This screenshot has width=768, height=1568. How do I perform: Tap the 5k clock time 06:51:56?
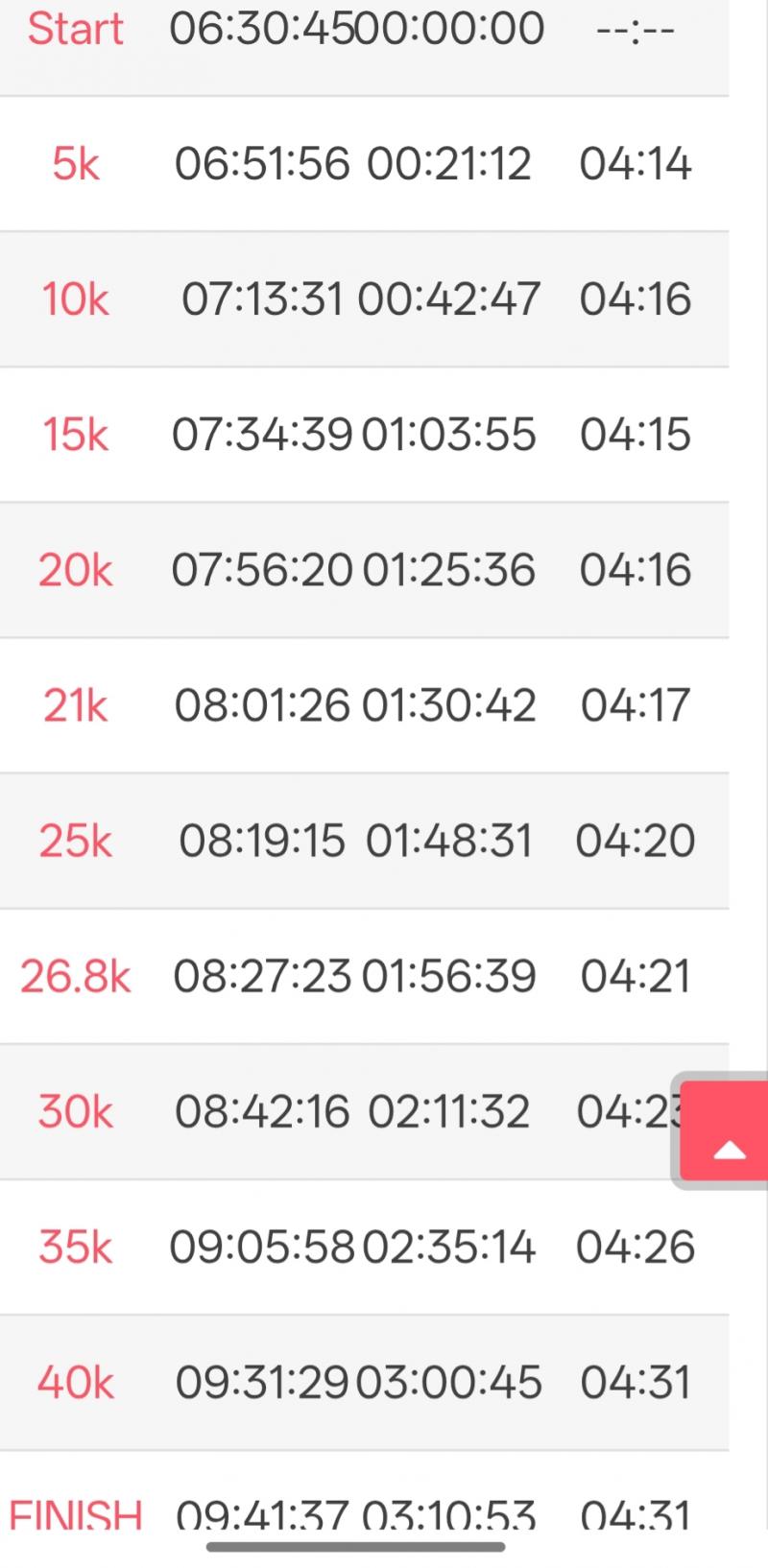click(x=262, y=164)
